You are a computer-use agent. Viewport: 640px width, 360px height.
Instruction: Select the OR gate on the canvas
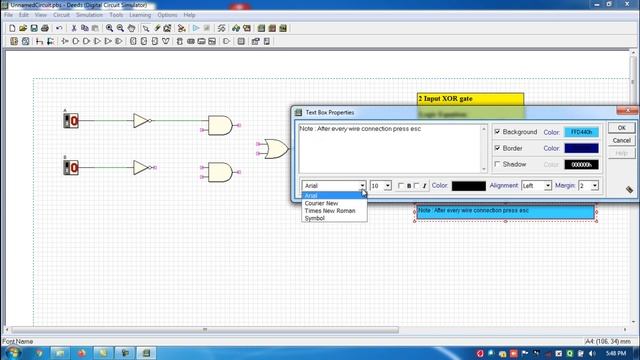tap(276, 149)
